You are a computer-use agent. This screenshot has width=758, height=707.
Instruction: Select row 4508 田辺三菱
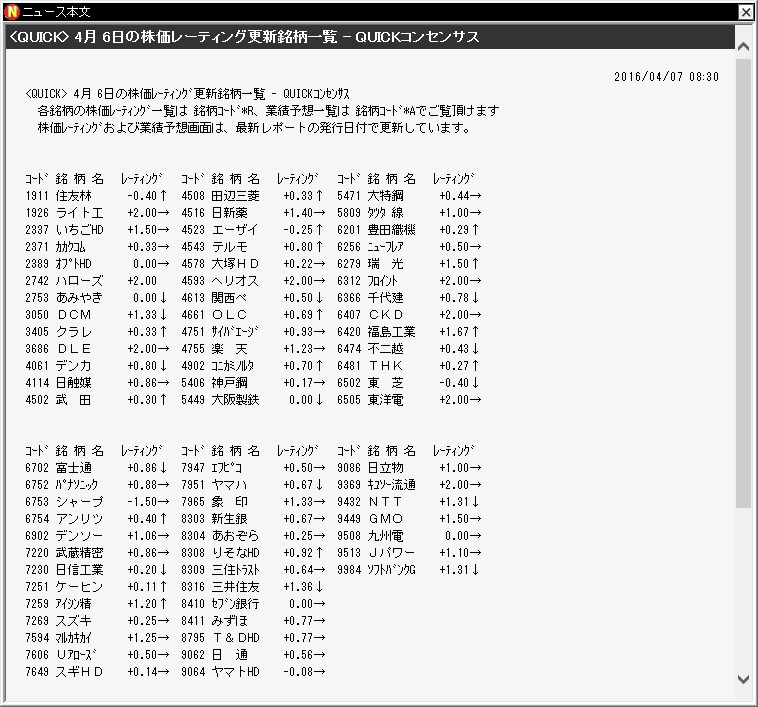pyautogui.click(x=253, y=196)
